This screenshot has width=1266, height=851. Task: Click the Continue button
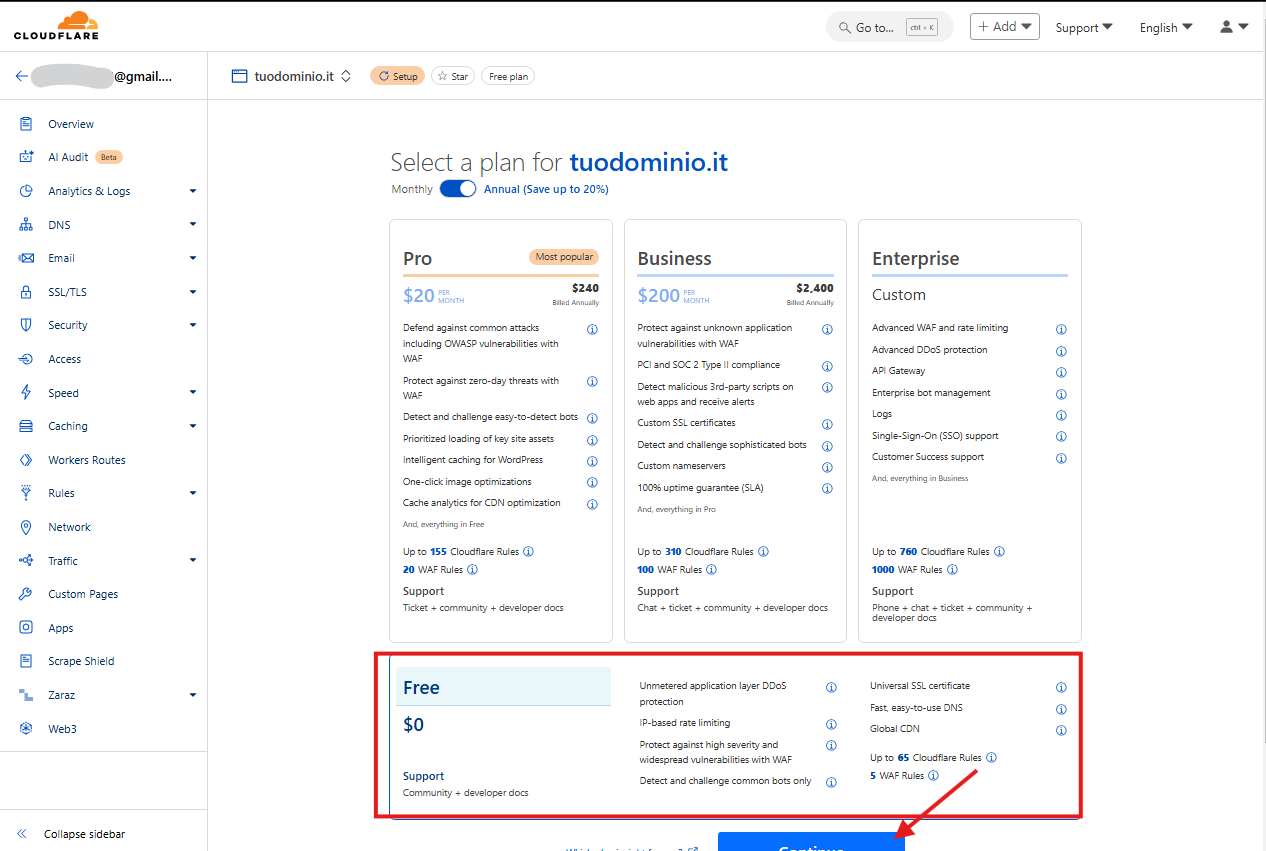click(x=811, y=842)
